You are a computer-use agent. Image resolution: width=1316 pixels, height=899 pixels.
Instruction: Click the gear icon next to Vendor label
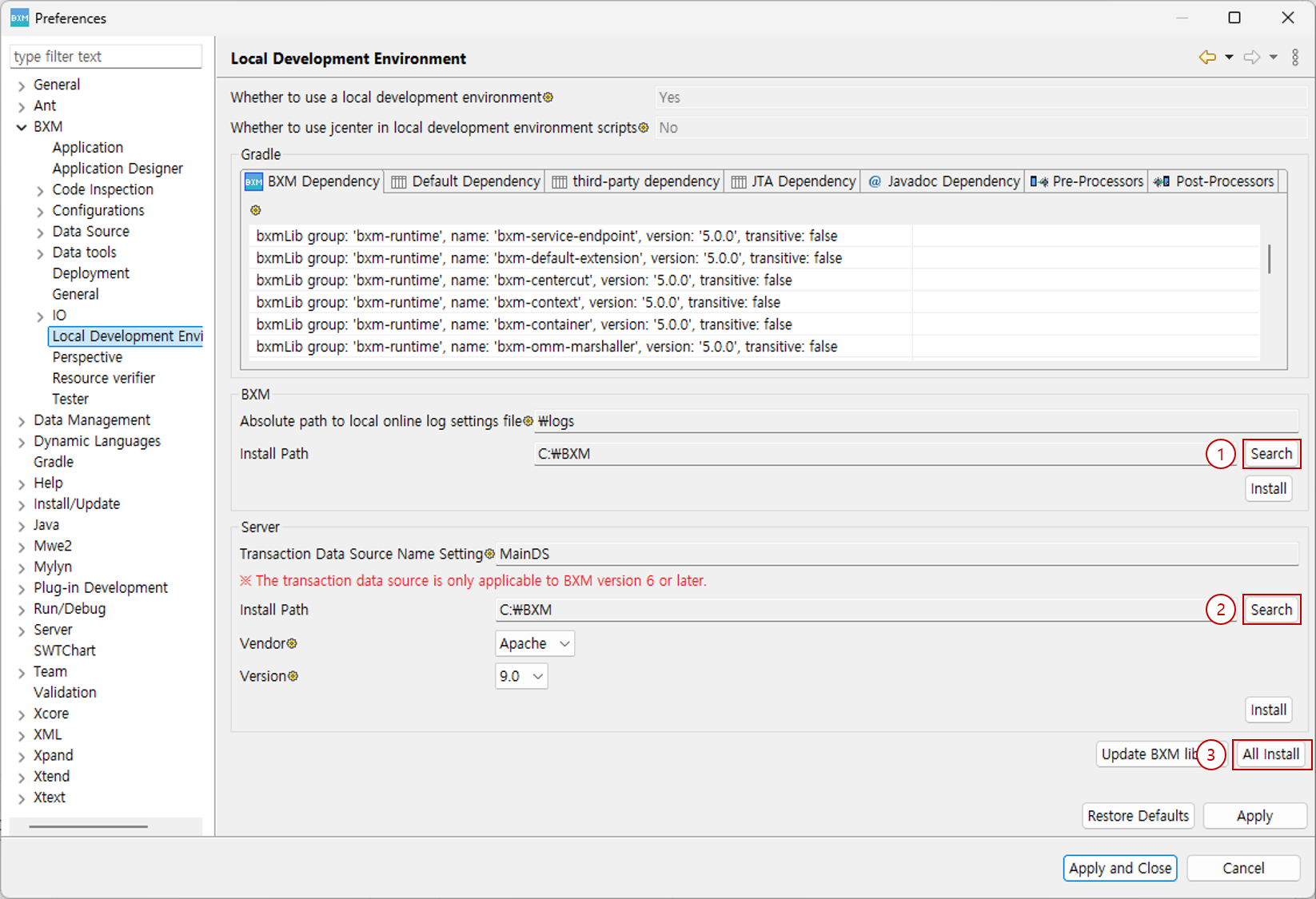[293, 642]
